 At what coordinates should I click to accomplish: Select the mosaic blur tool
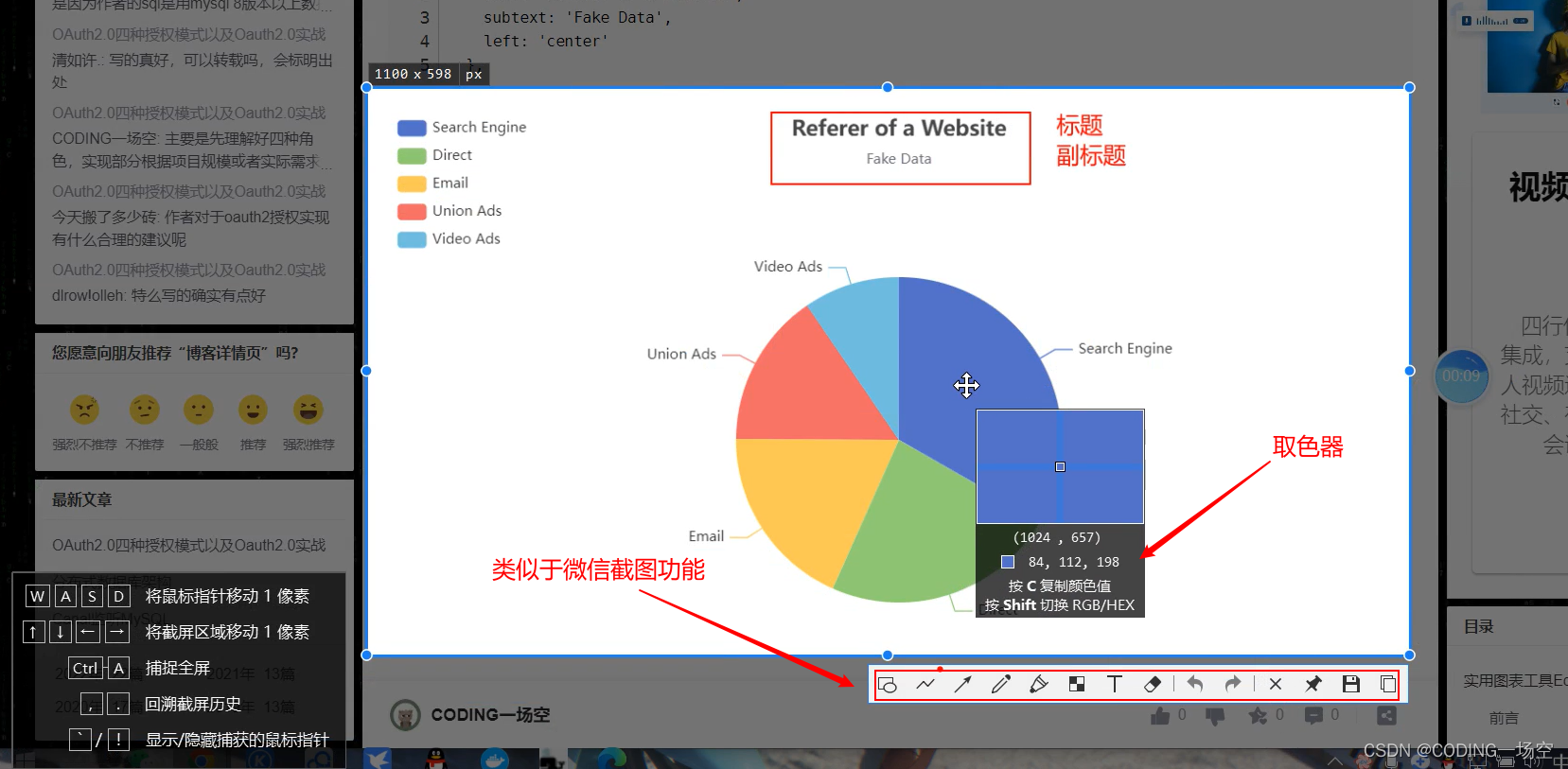coord(1077,685)
